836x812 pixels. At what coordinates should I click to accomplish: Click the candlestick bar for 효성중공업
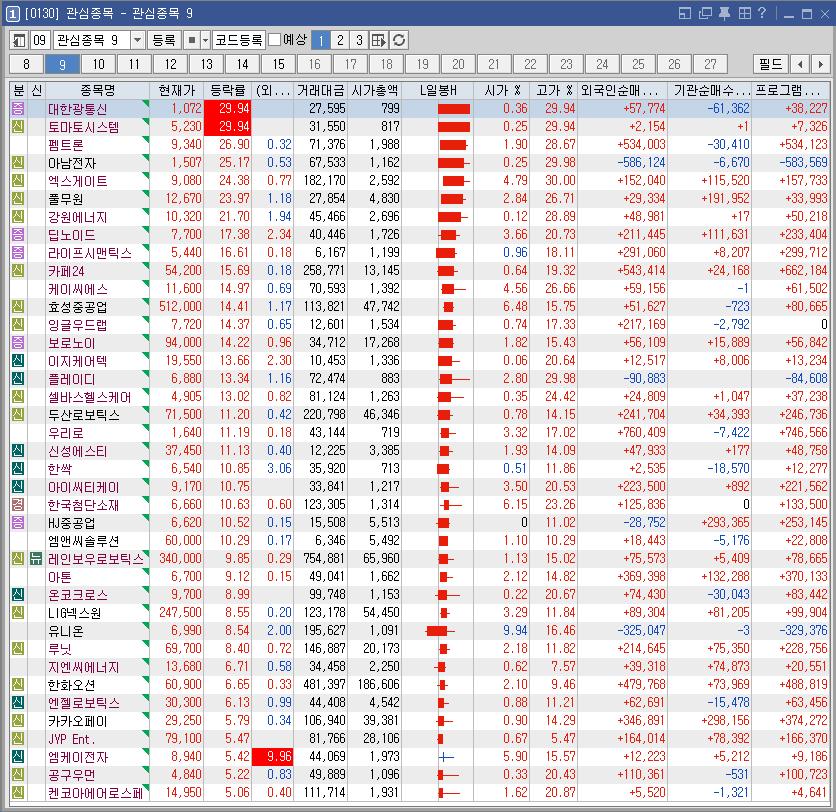[x=448, y=307]
